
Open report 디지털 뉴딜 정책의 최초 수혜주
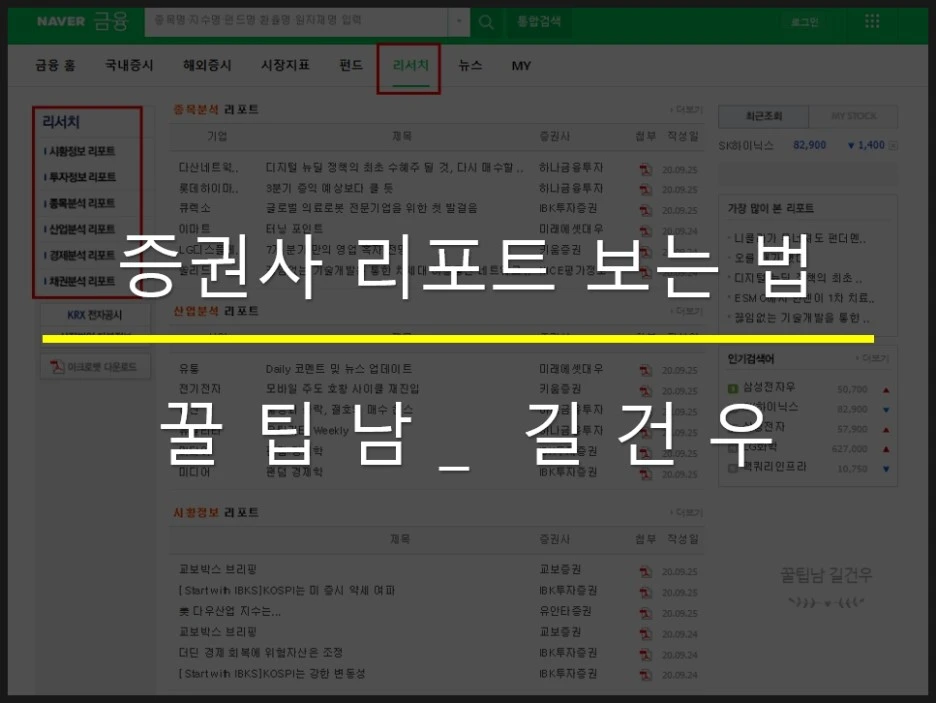coord(394,168)
